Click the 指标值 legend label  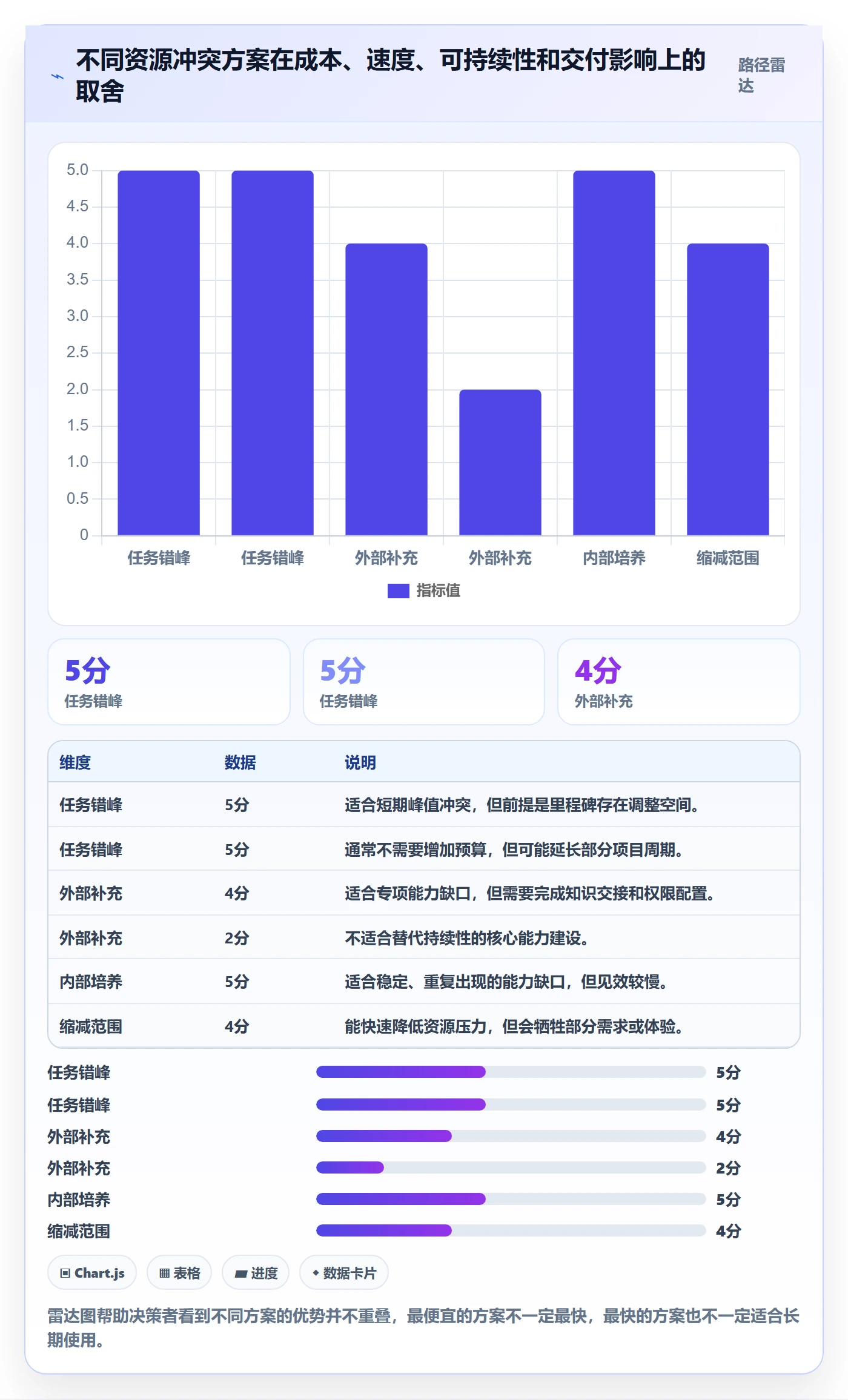click(439, 590)
